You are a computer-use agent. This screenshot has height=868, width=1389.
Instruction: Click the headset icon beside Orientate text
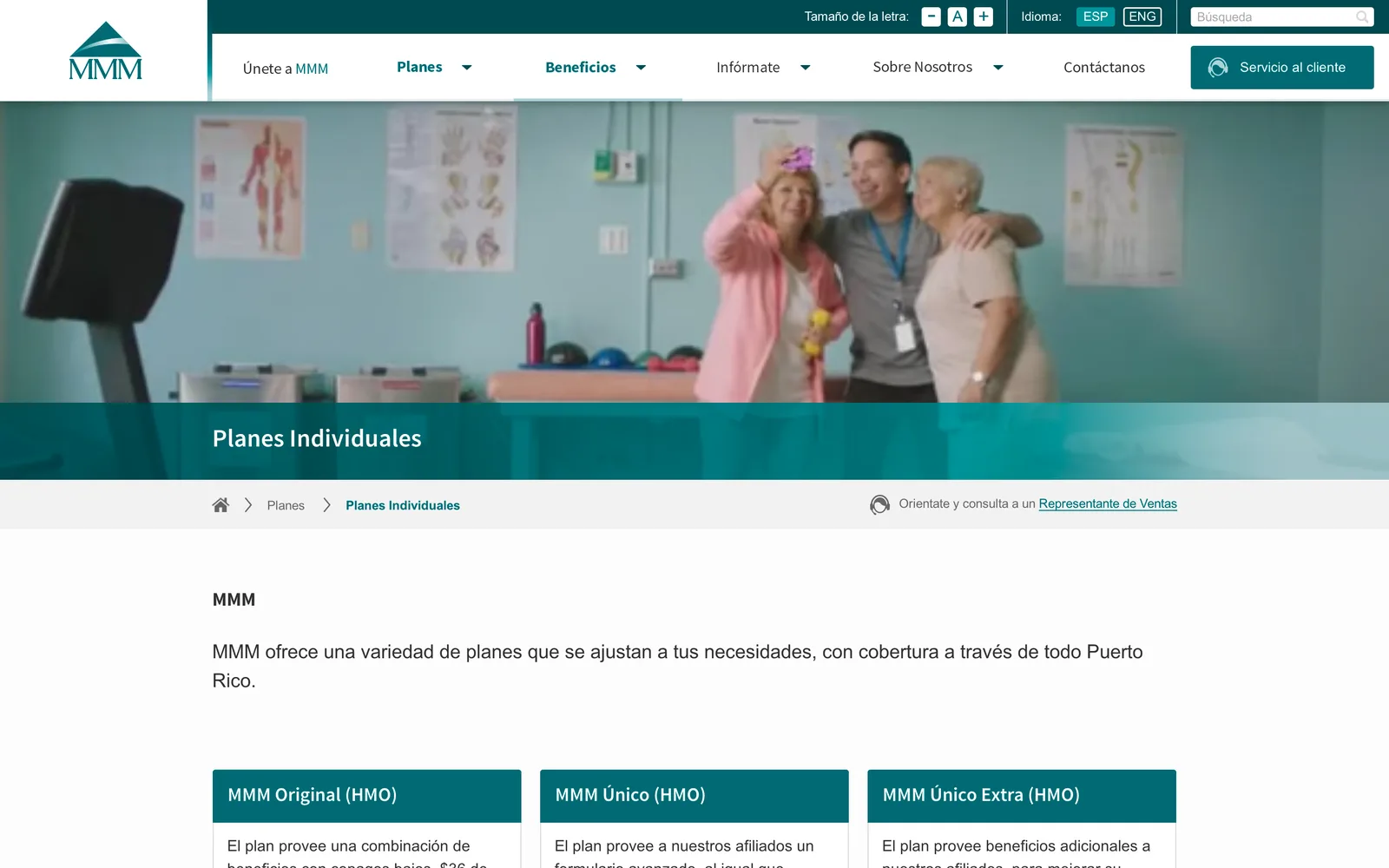[879, 504]
